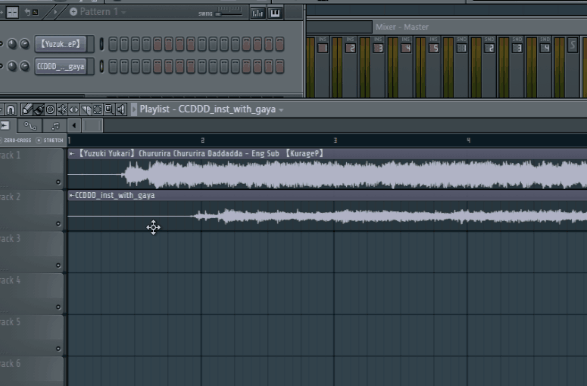Viewport: 587px width, 386px height.
Task: Select mixer insert track 2
Action: tap(350, 48)
